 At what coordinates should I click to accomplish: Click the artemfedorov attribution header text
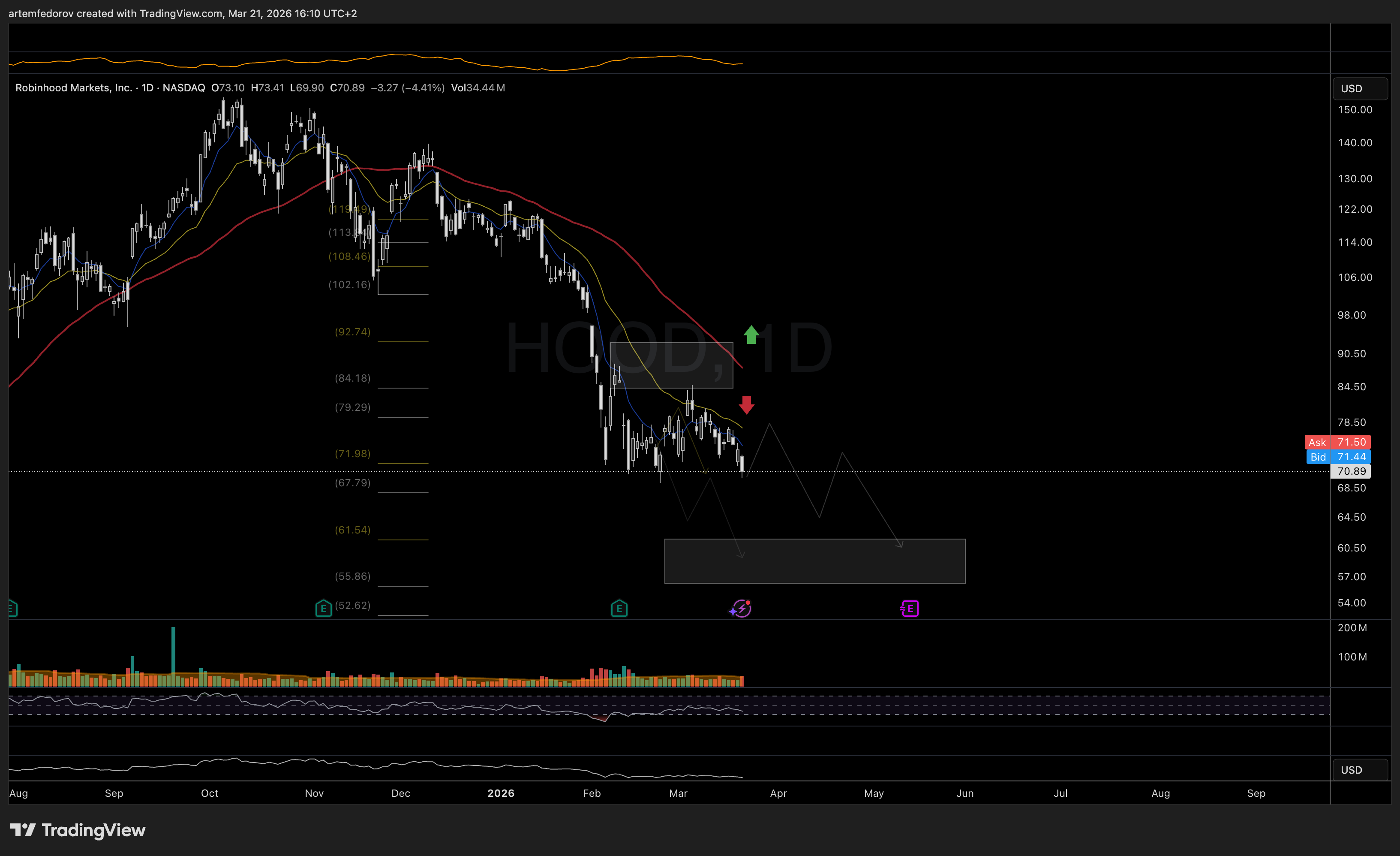[x=182, y=13]
